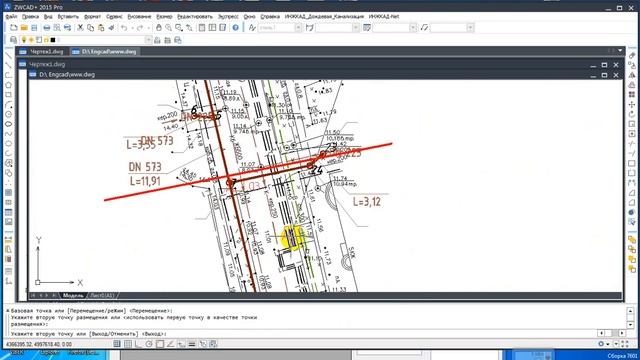Image resolution: width=640 pixels, height=360 pixels.
Task: Select the Move modify tool
Action: click(x=632, y=104)
